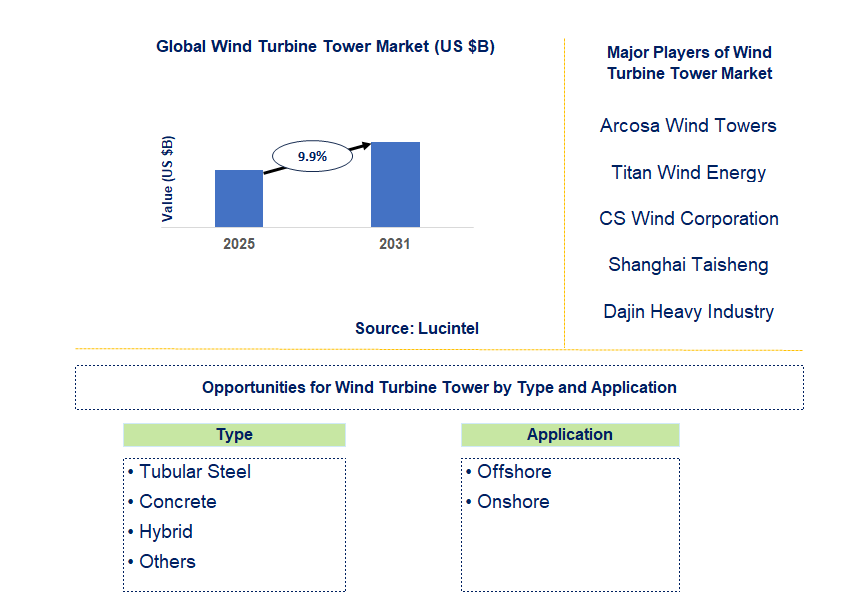This screenshot has width=868, height=612.
Task: Select Arcosa Wind Towers player name
Action: pos(688,126)
